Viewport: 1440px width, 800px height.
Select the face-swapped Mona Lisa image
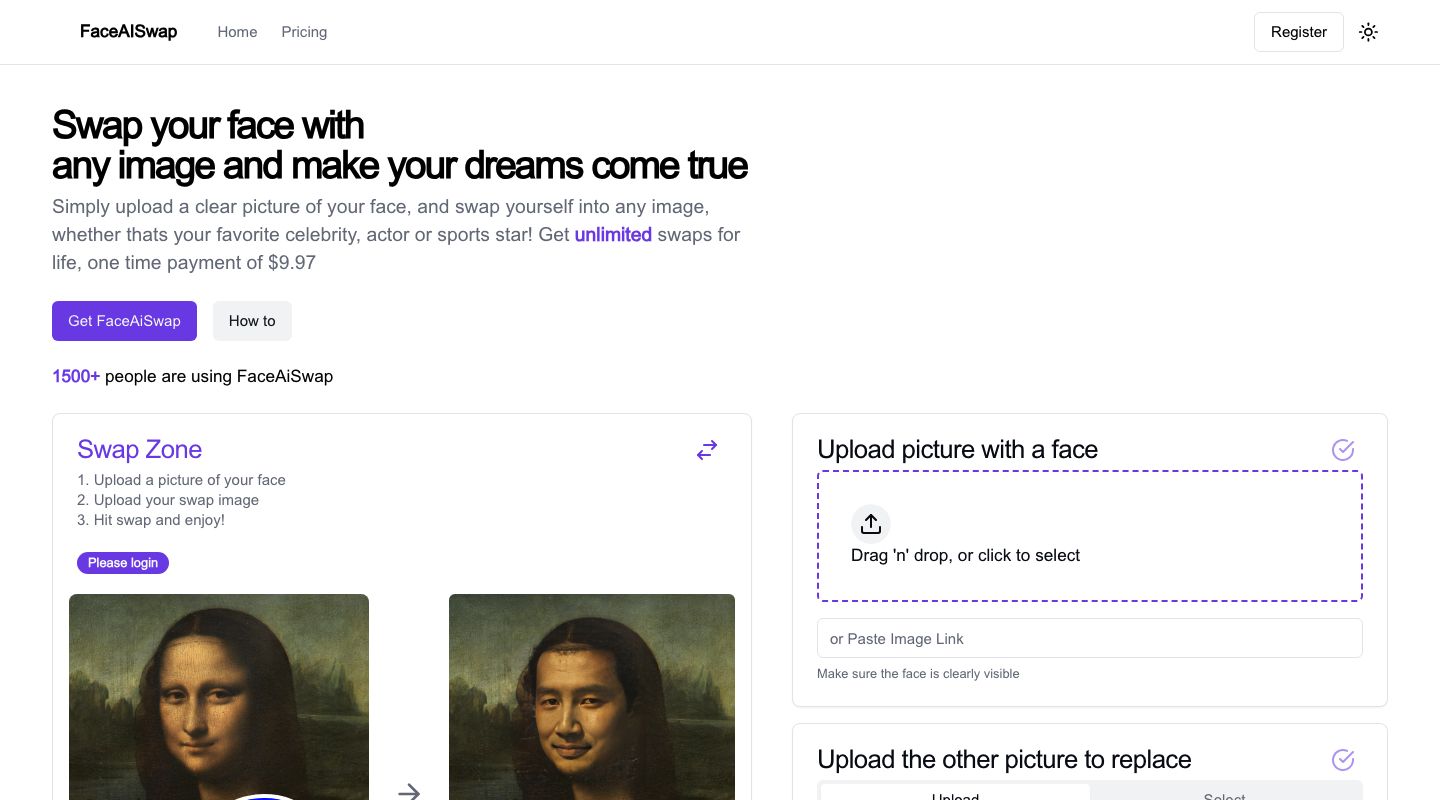[592, 697]
